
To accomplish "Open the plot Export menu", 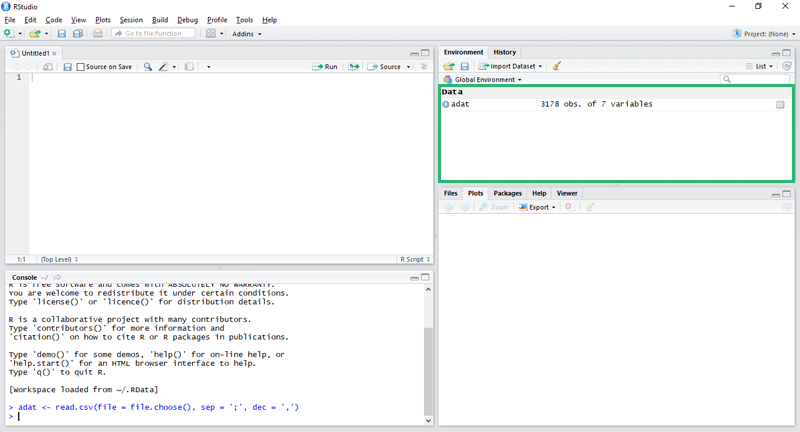I will [x=537, y=207].
